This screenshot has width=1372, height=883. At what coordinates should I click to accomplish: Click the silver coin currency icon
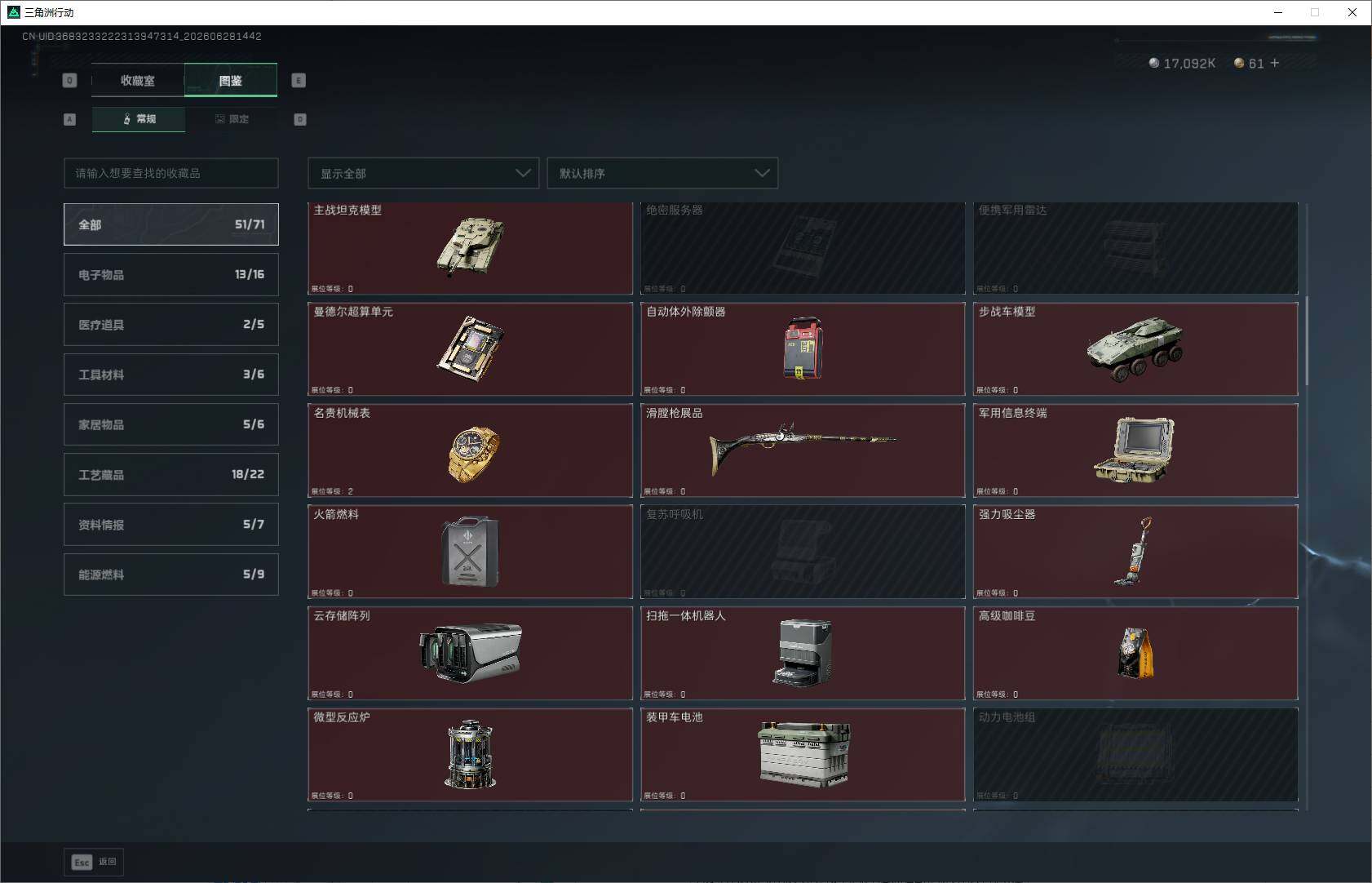[x=1153, y=63]
